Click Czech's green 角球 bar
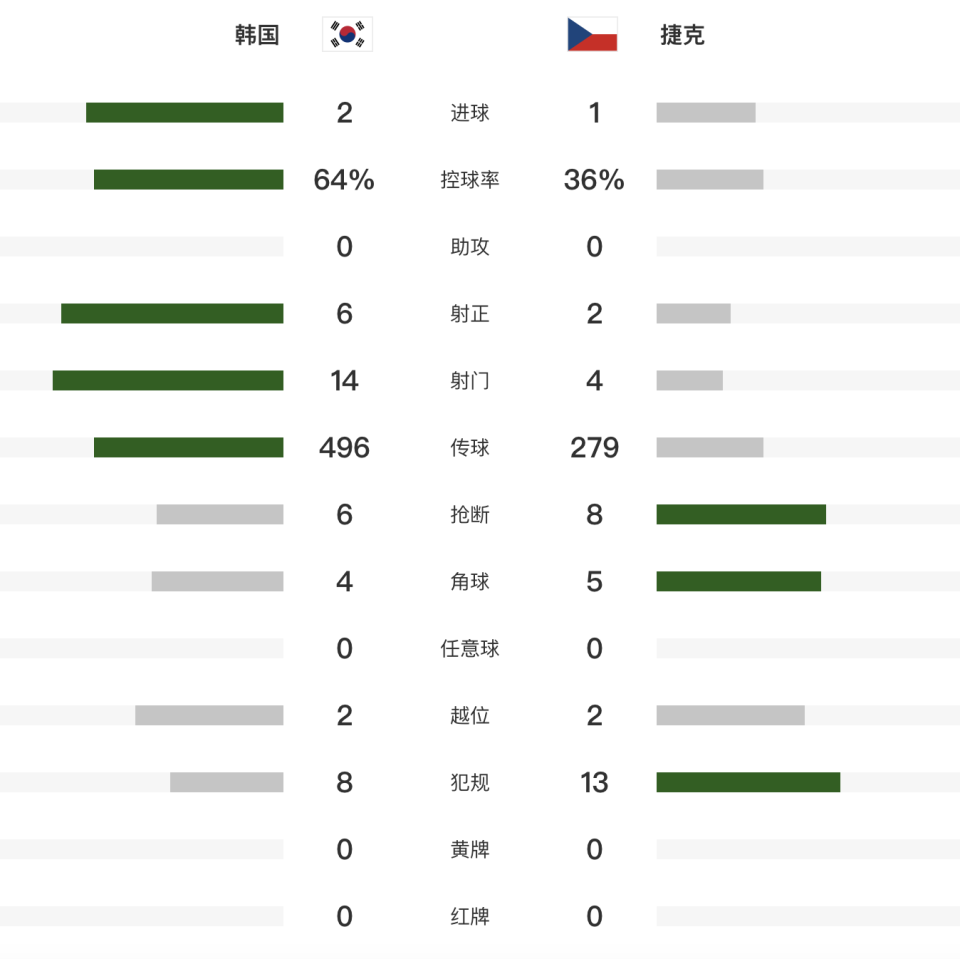The height and width of the screenshot is (959, 960). tap(738, 581)
